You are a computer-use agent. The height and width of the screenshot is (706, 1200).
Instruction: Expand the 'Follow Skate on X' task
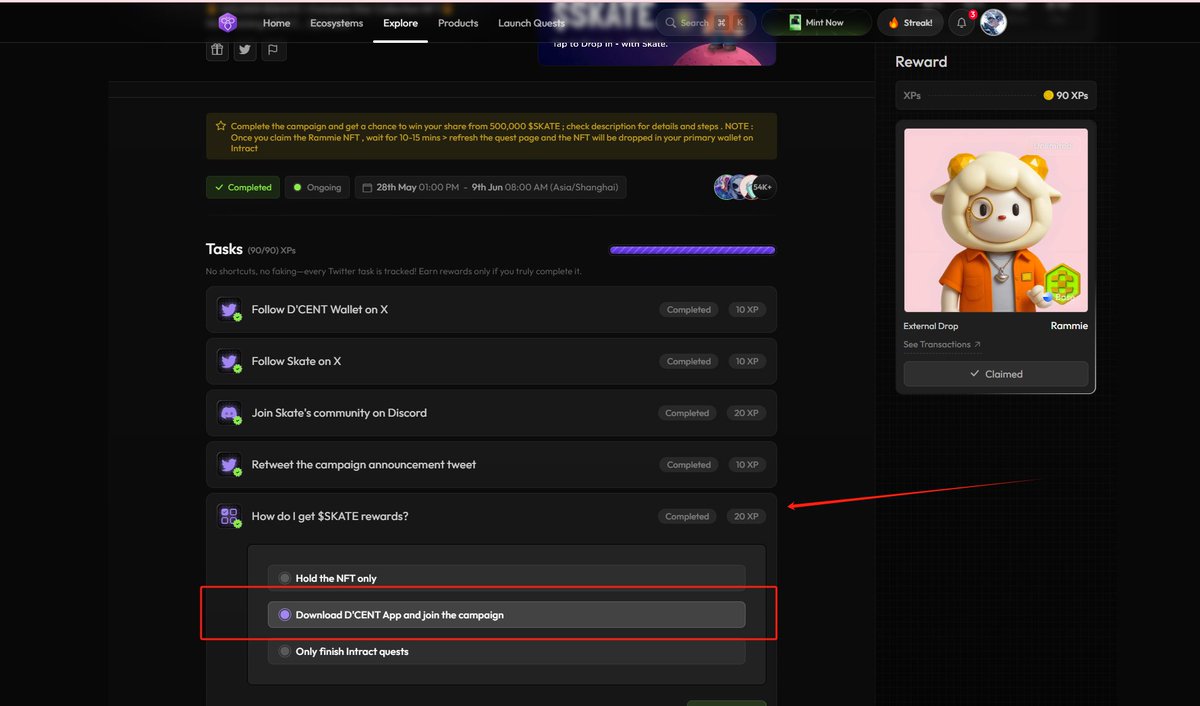(x=491, y=361)
